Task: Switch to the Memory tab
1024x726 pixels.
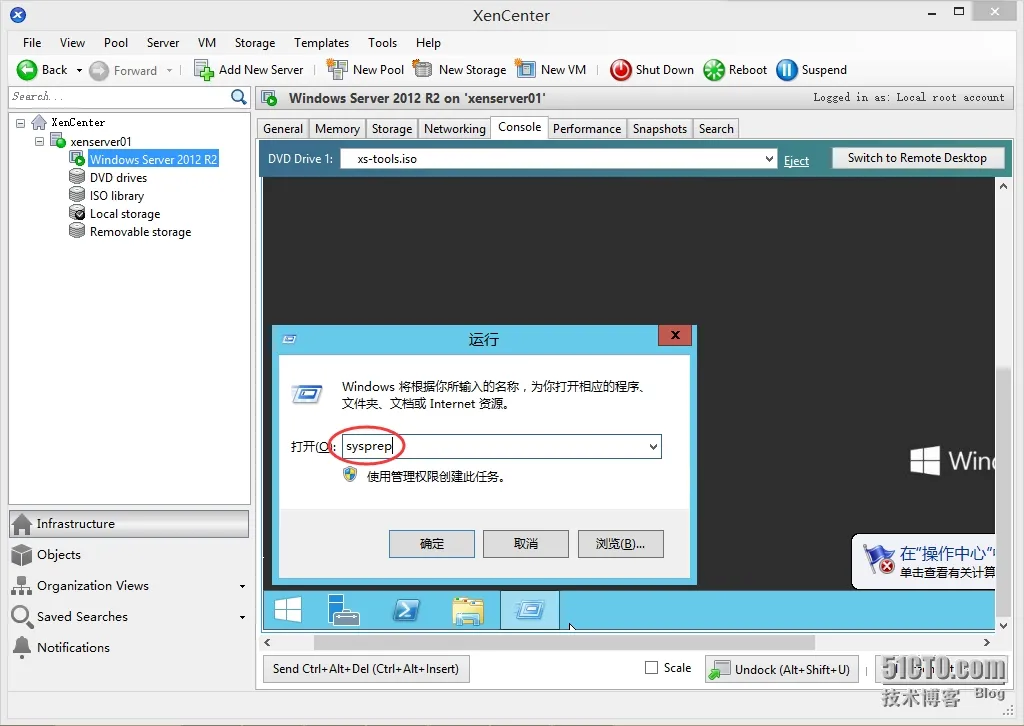Action: (x=337, y=129)
